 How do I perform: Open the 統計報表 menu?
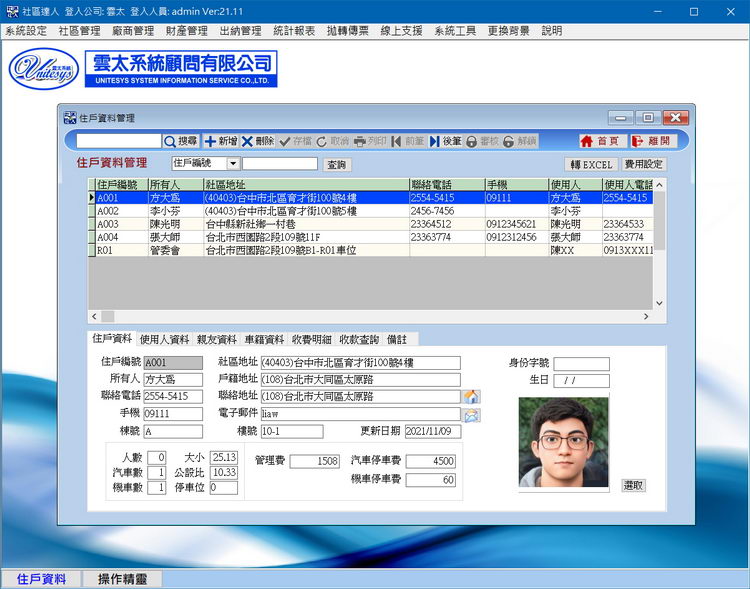point(294,31)
